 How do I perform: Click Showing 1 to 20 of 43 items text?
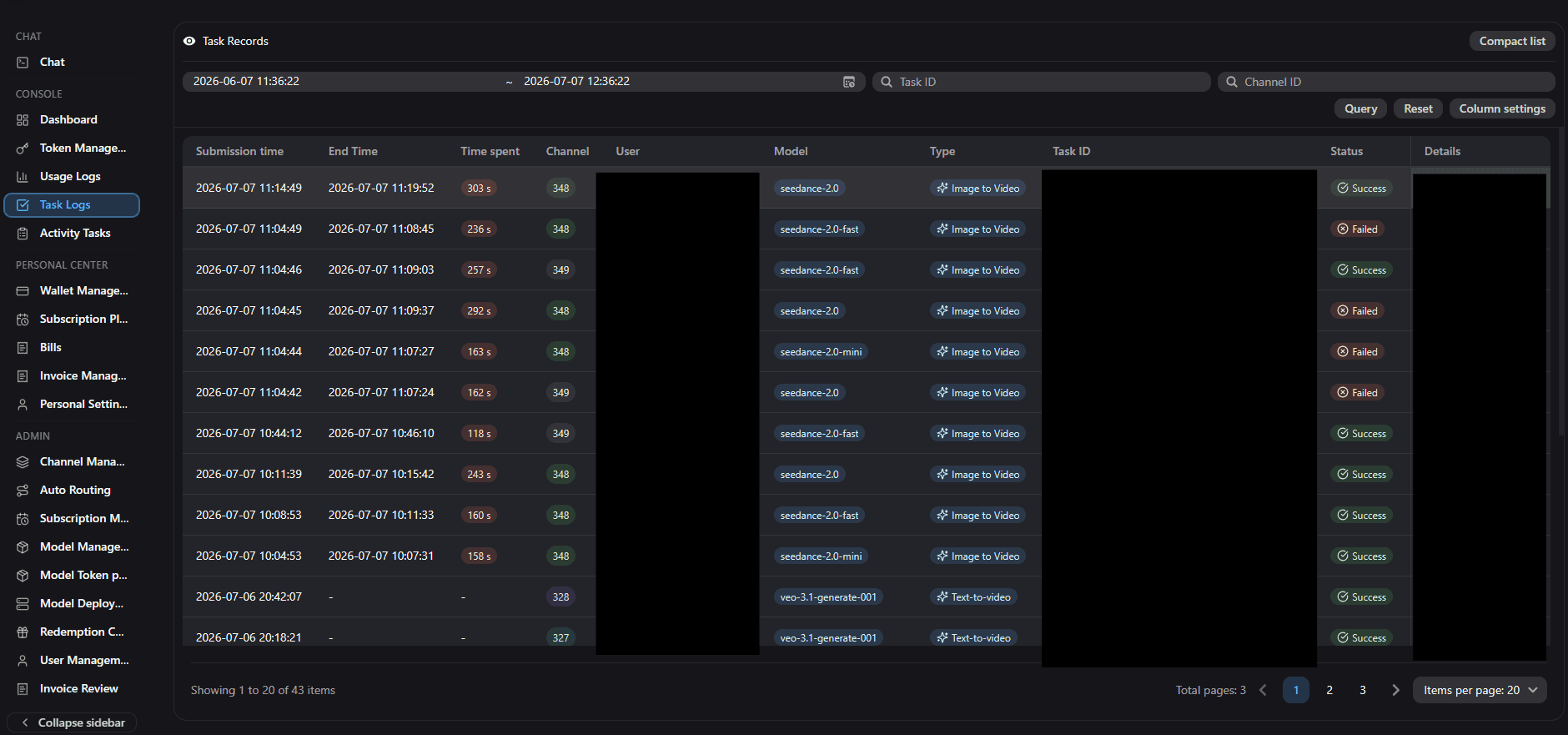pos(263,691)
